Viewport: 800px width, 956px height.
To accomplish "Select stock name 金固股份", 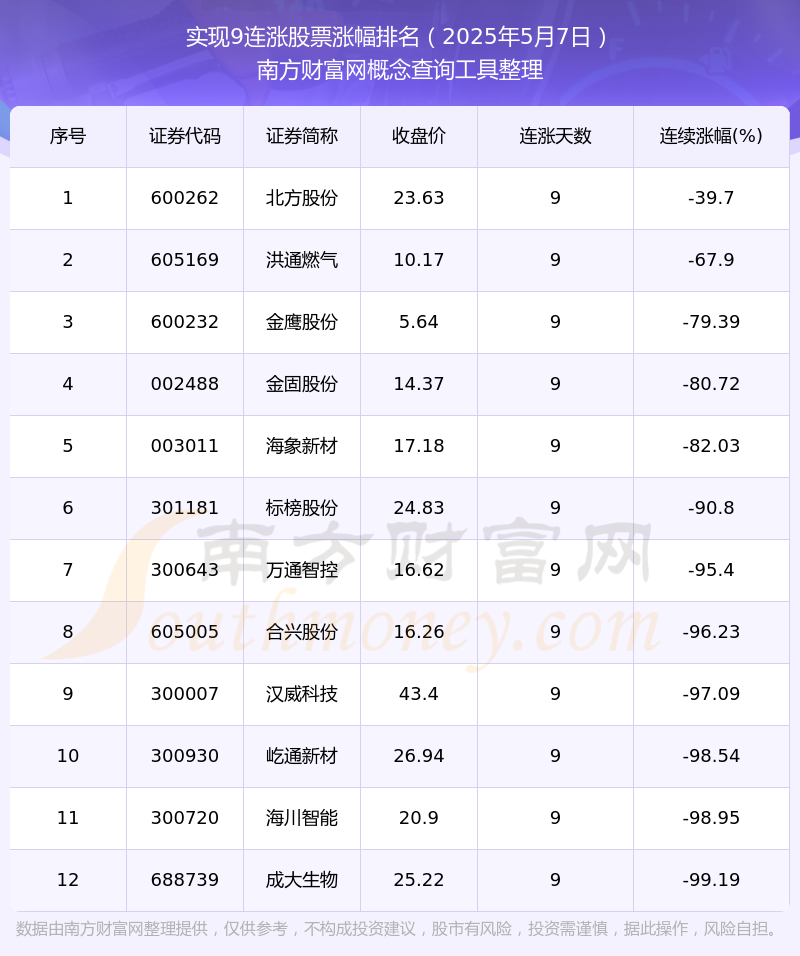I will tap(302, 384).
